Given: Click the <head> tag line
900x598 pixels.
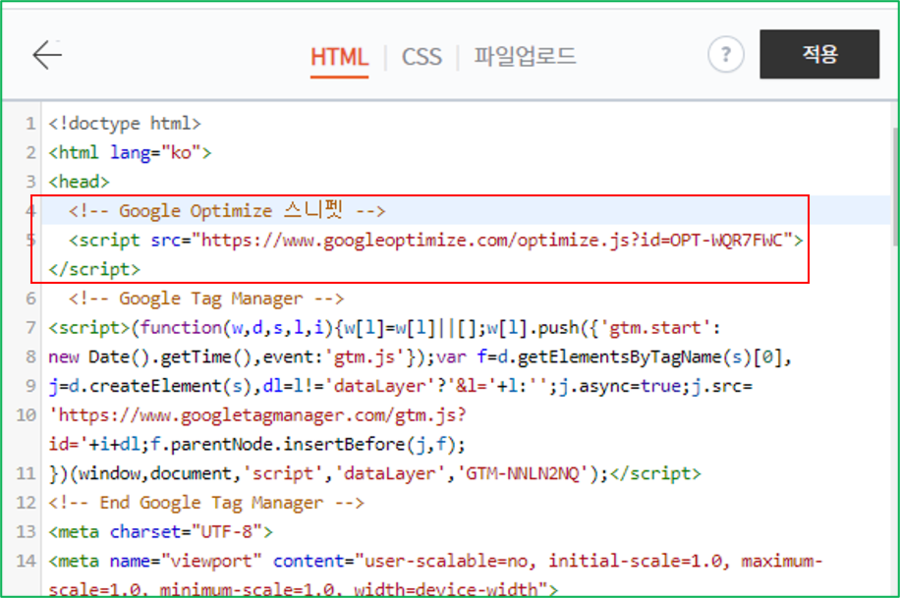Looking at the screenshot, I should pos(79,182).
